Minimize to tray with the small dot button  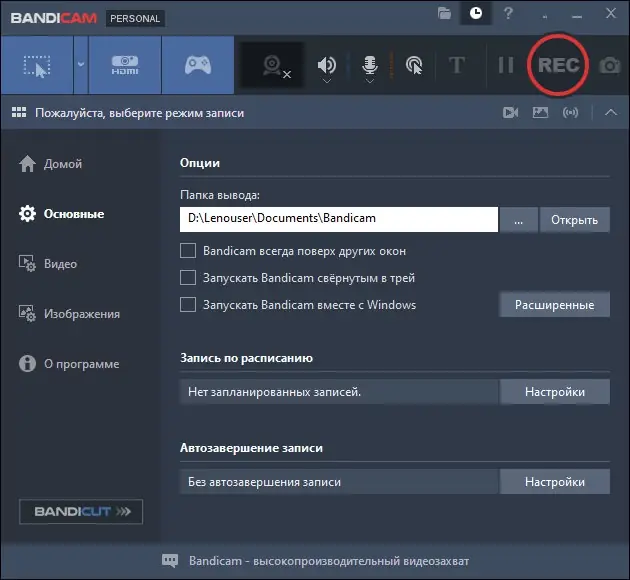[545, 17]
